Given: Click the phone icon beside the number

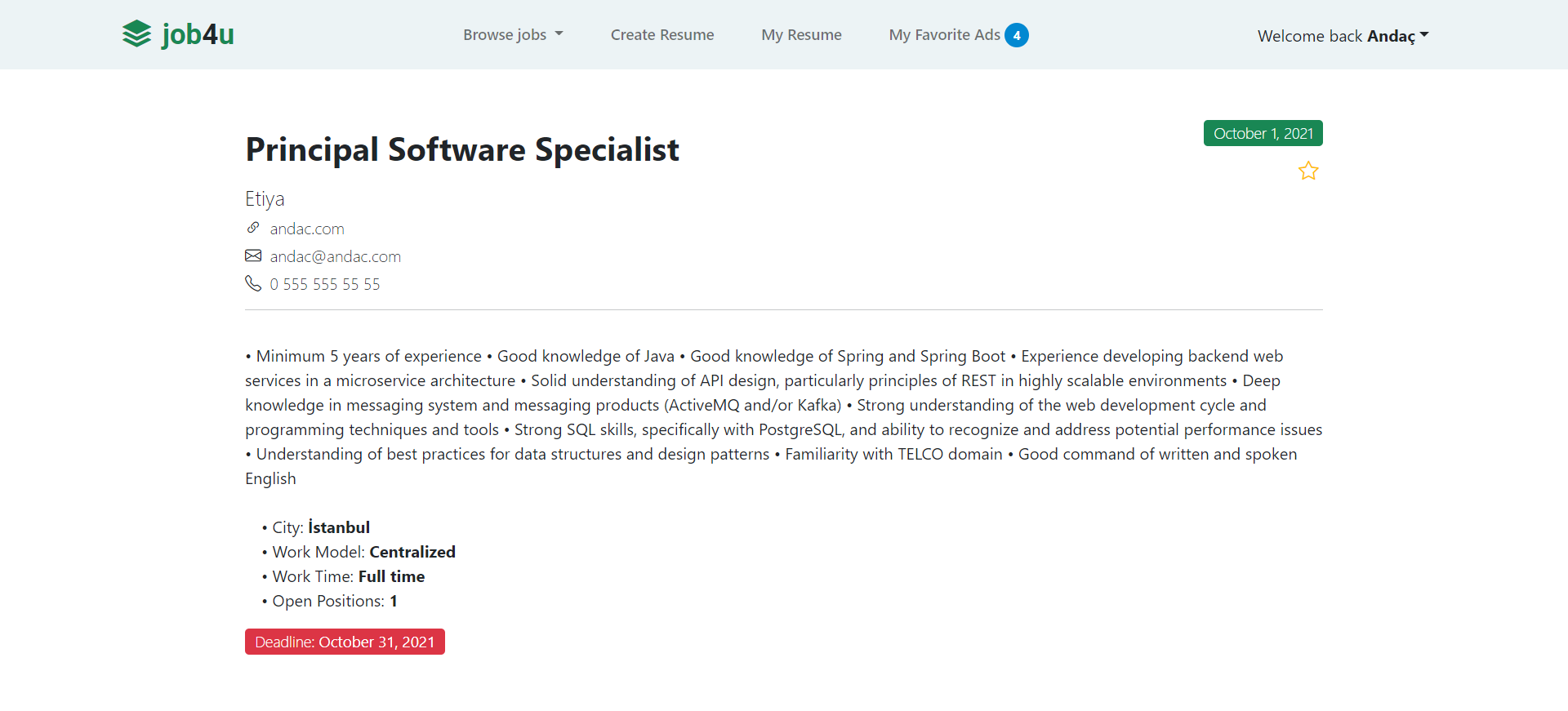Looking at the screenshot, I should pos(253,283).
